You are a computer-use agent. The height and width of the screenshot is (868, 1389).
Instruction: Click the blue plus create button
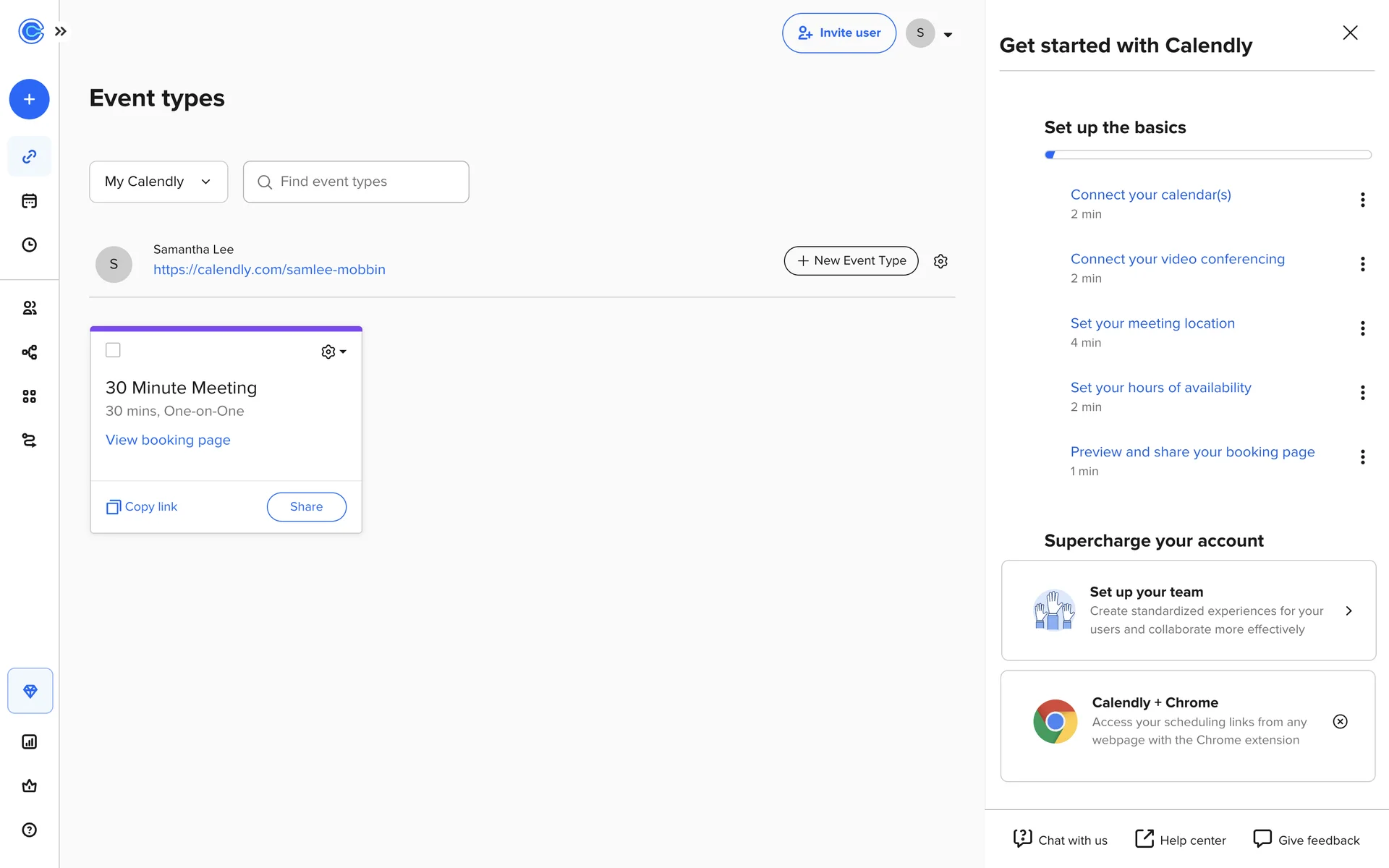[x=29, y=99]
